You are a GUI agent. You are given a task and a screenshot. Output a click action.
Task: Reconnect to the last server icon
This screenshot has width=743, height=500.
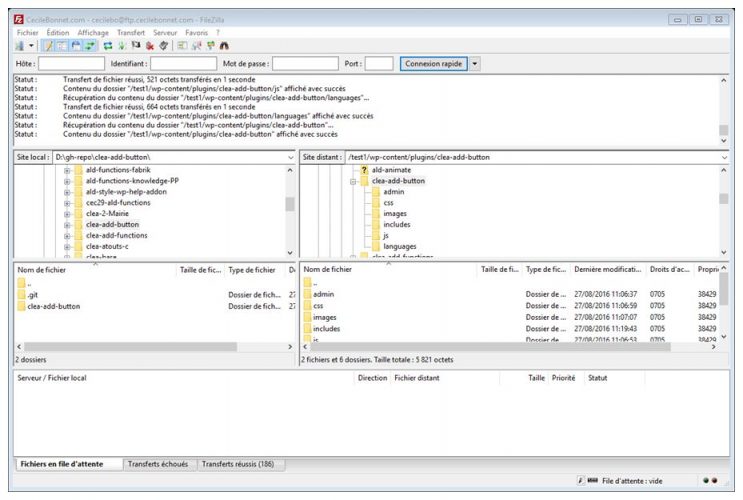(x=163, y=45)
